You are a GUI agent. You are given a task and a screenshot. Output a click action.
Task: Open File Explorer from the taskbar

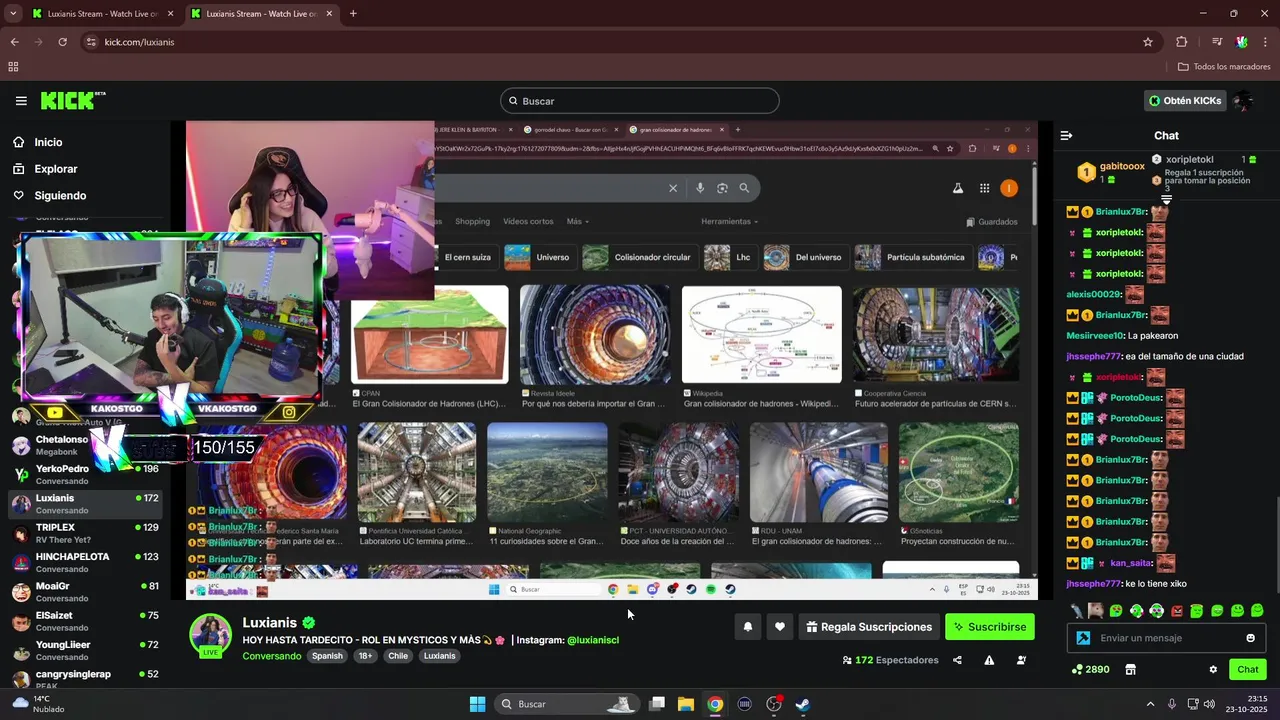click(x=686, y=704)
